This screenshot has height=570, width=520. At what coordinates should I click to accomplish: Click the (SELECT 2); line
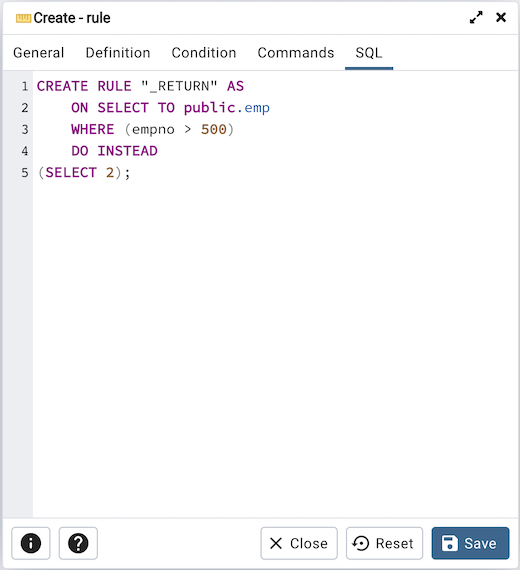pyautogui.click(x=84, y=172)
